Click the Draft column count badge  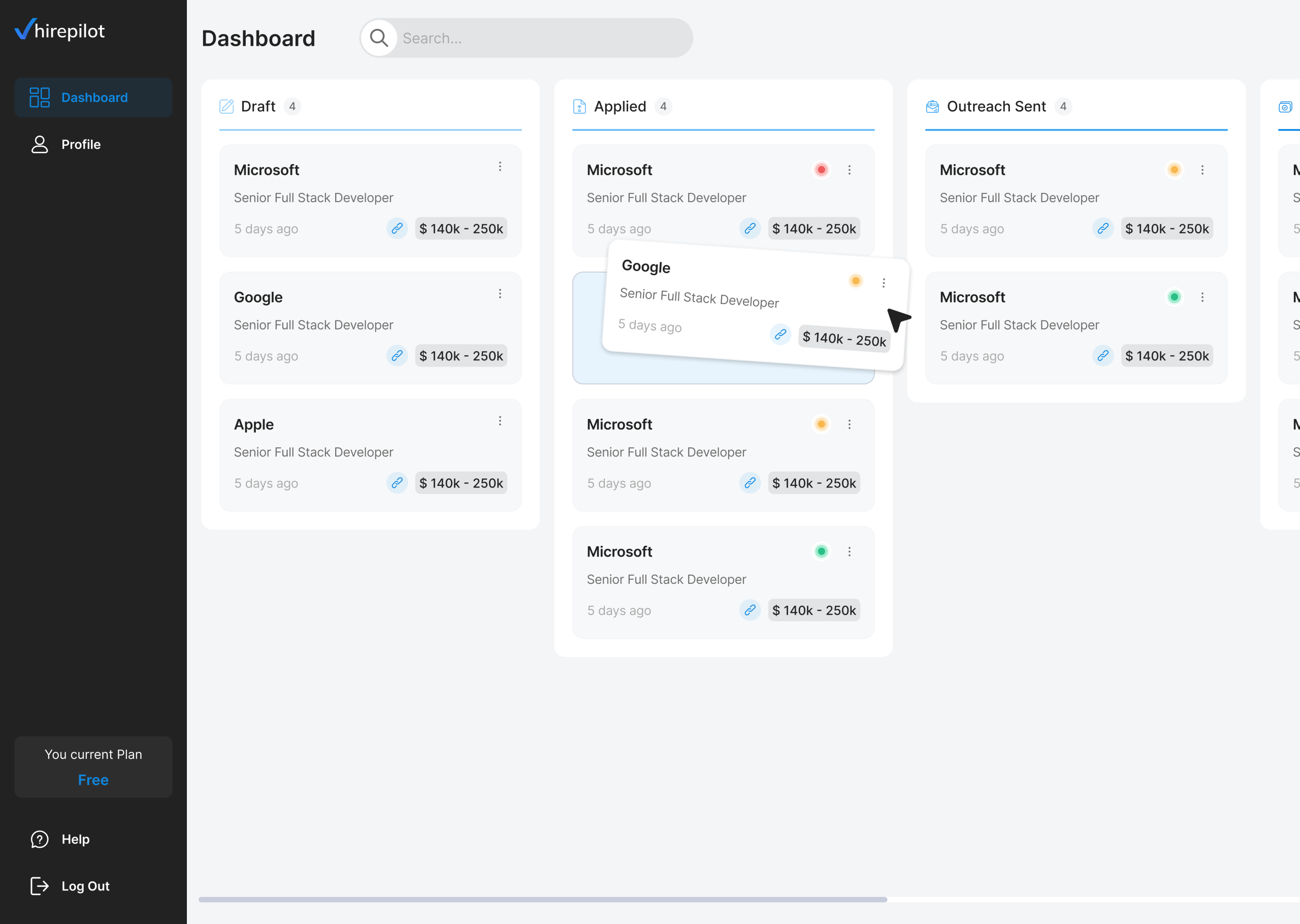[x=292, y=107]
